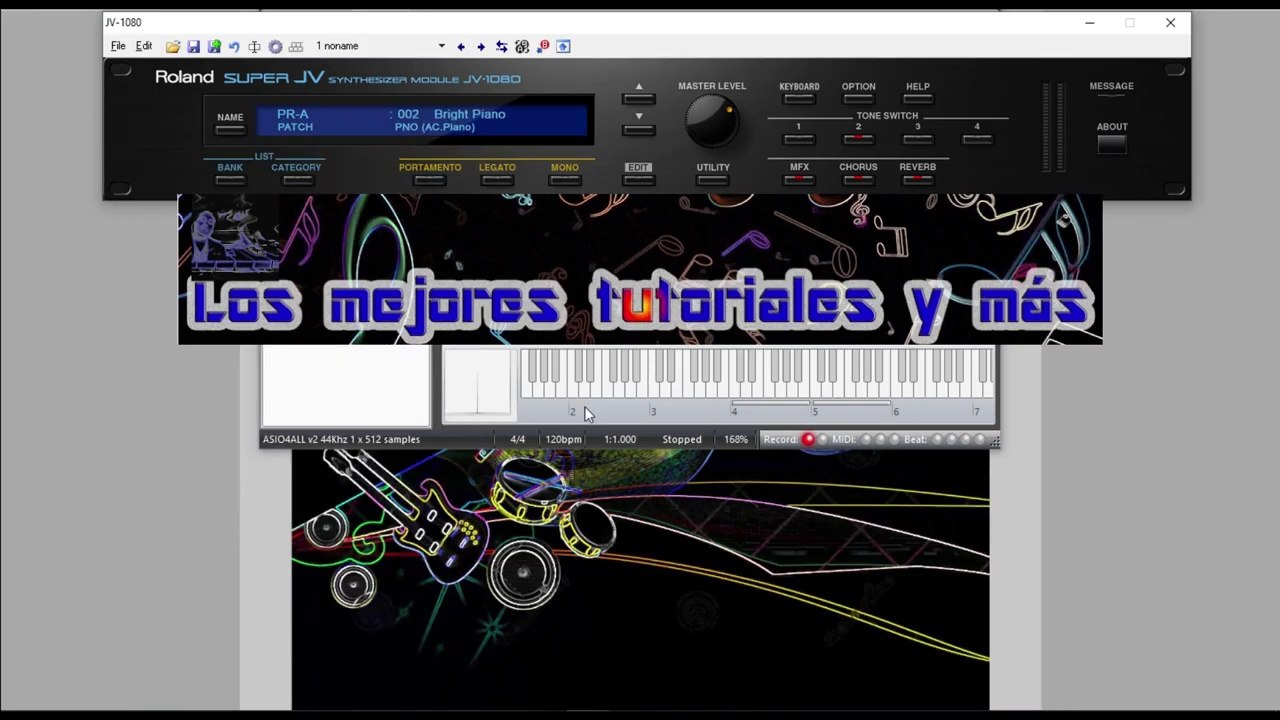Click the octave 6 marker under keyboard
This screenshot has width=1280, height=720.
(896, 412)
